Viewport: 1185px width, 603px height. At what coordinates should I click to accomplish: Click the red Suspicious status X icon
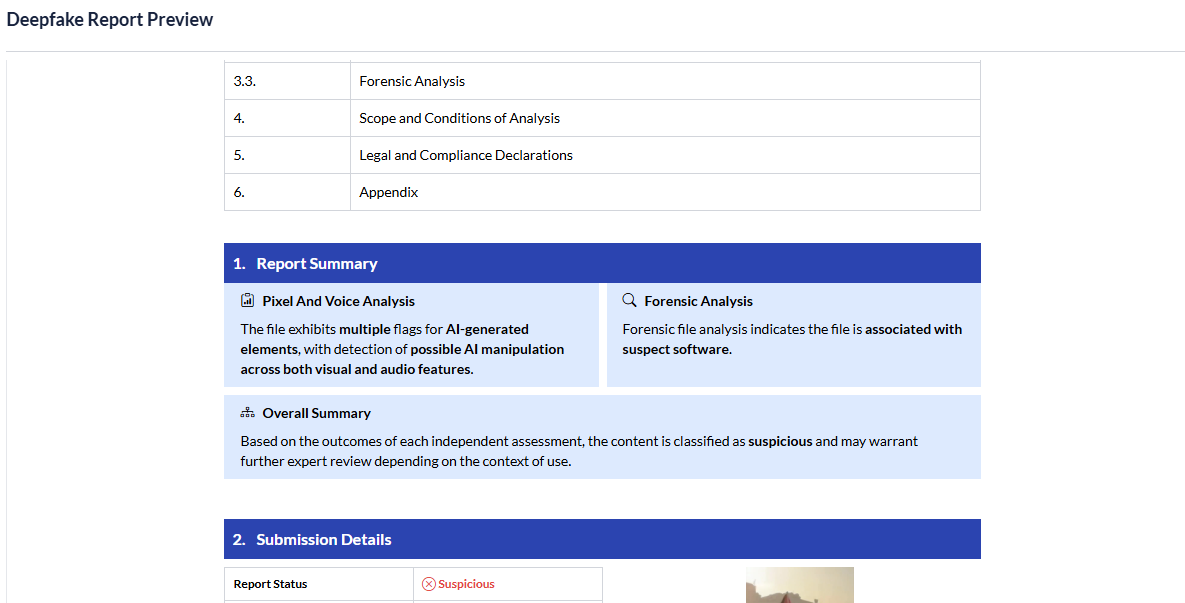pos(429,584)
